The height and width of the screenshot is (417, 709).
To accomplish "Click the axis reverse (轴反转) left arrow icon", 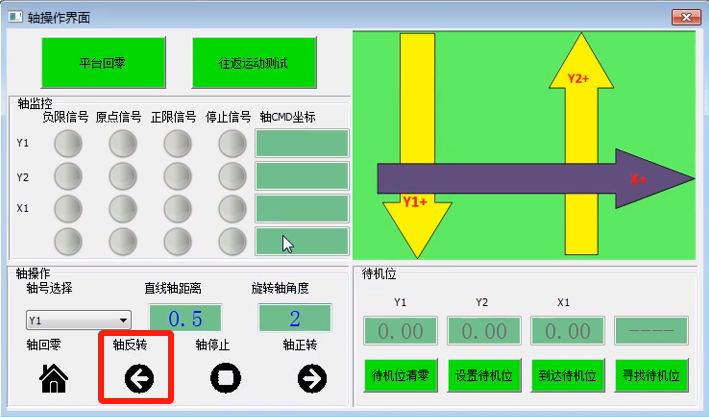I will click(138, 377).
